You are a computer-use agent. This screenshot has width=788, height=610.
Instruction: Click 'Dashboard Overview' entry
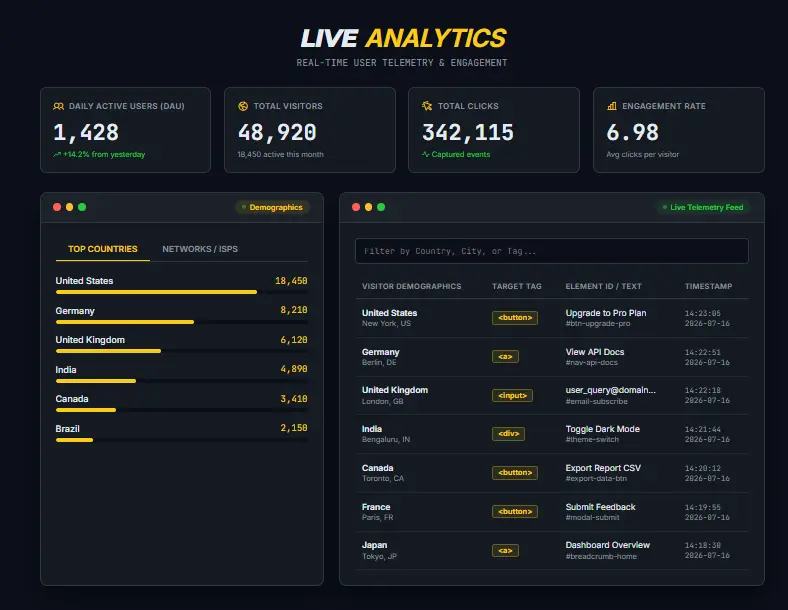click(608, 545)
